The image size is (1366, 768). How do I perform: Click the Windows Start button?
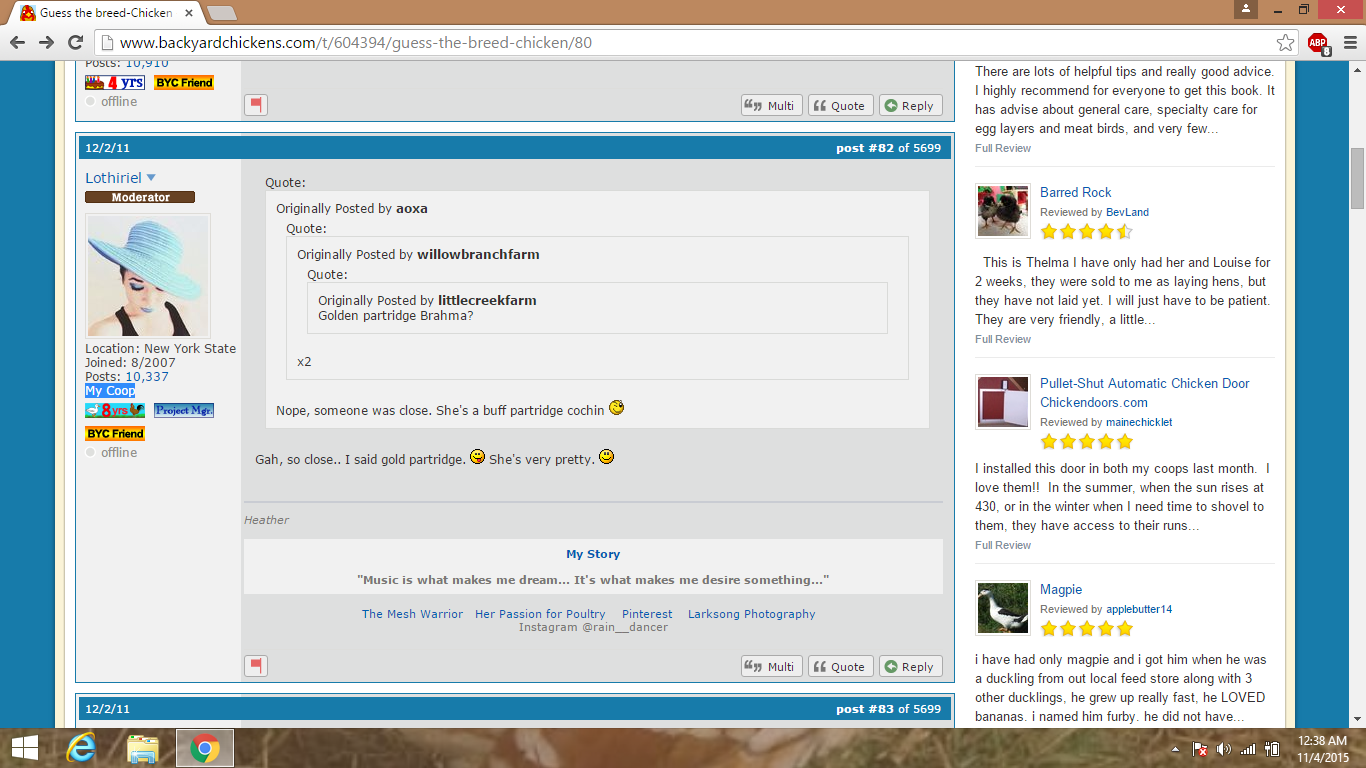(x=24, y=748)
